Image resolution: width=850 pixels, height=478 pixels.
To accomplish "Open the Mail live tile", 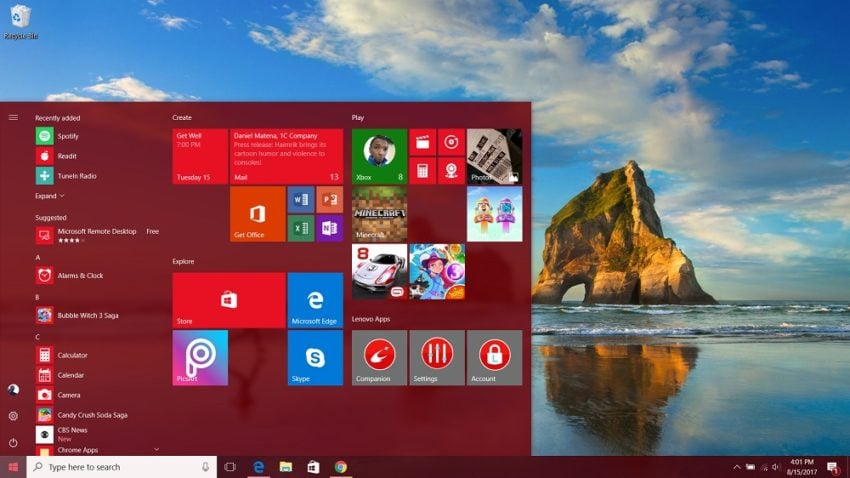I will tap(286, 157).
